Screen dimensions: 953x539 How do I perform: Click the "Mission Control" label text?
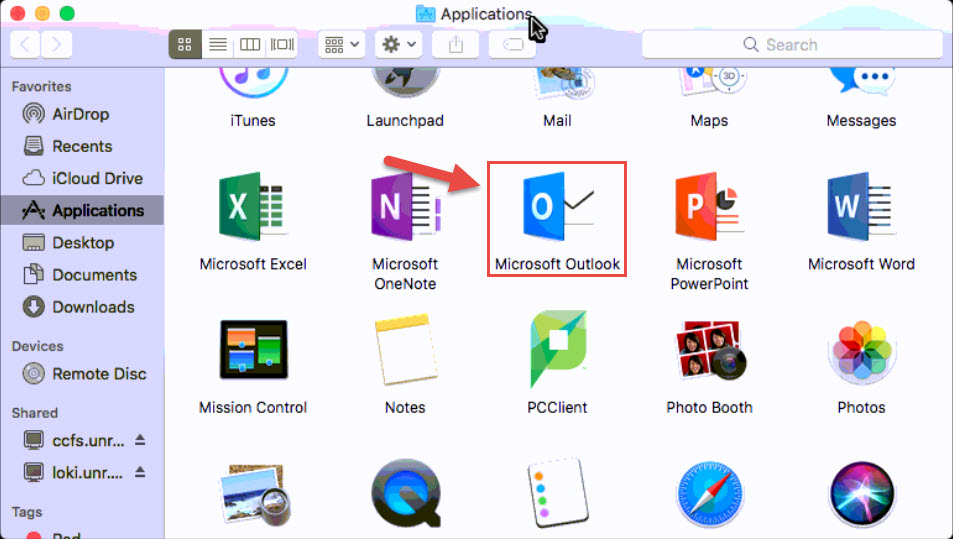tap(253, 407)
